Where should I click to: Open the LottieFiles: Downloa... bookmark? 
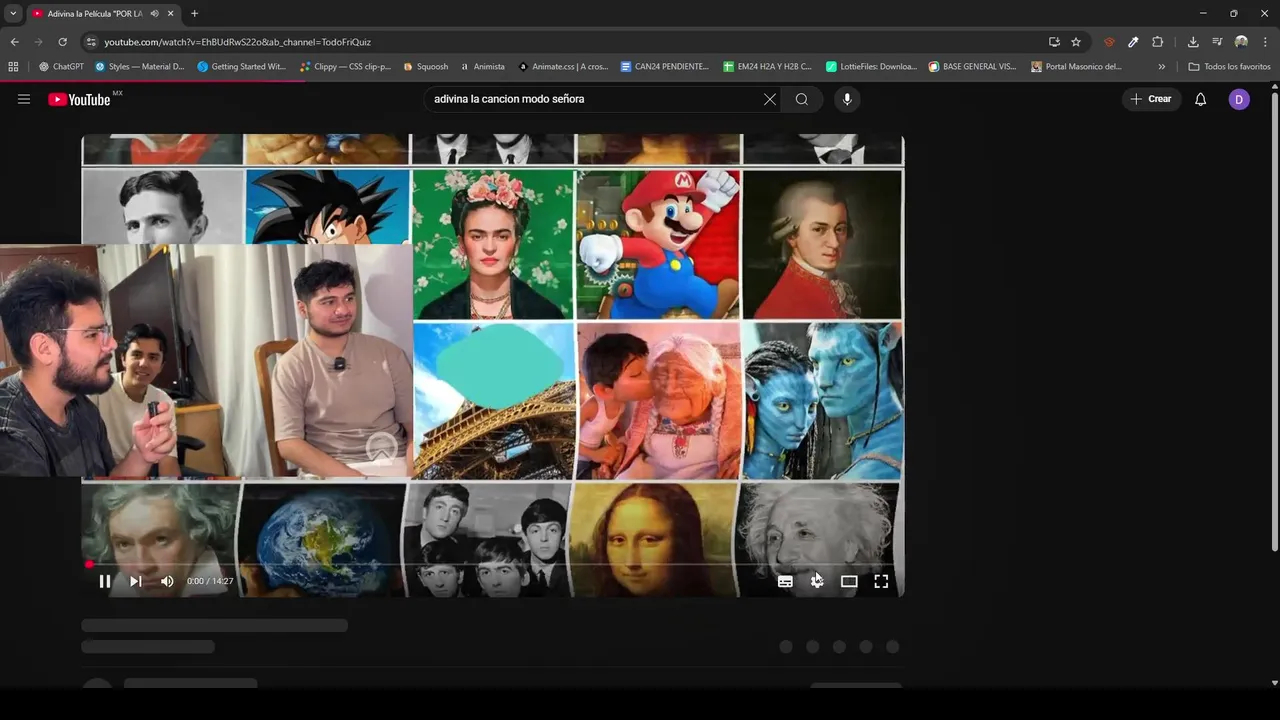(871, 67)
